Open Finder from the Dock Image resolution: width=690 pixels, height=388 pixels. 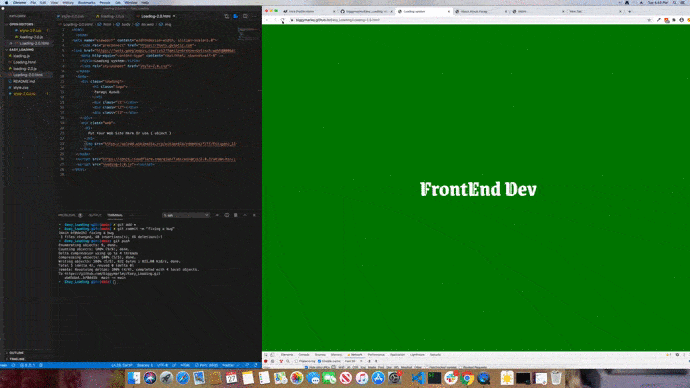[x=133, y=378]
